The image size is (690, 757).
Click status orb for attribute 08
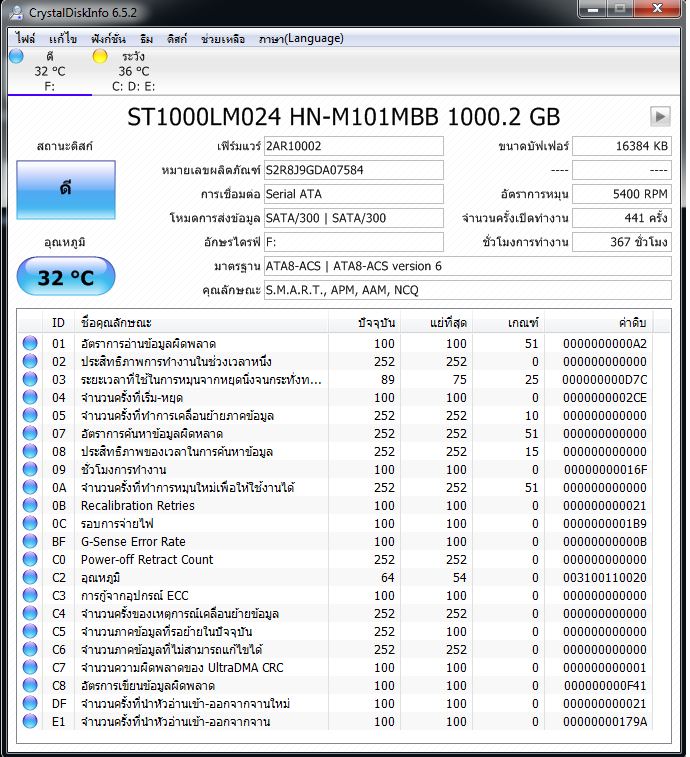[30, 451]
